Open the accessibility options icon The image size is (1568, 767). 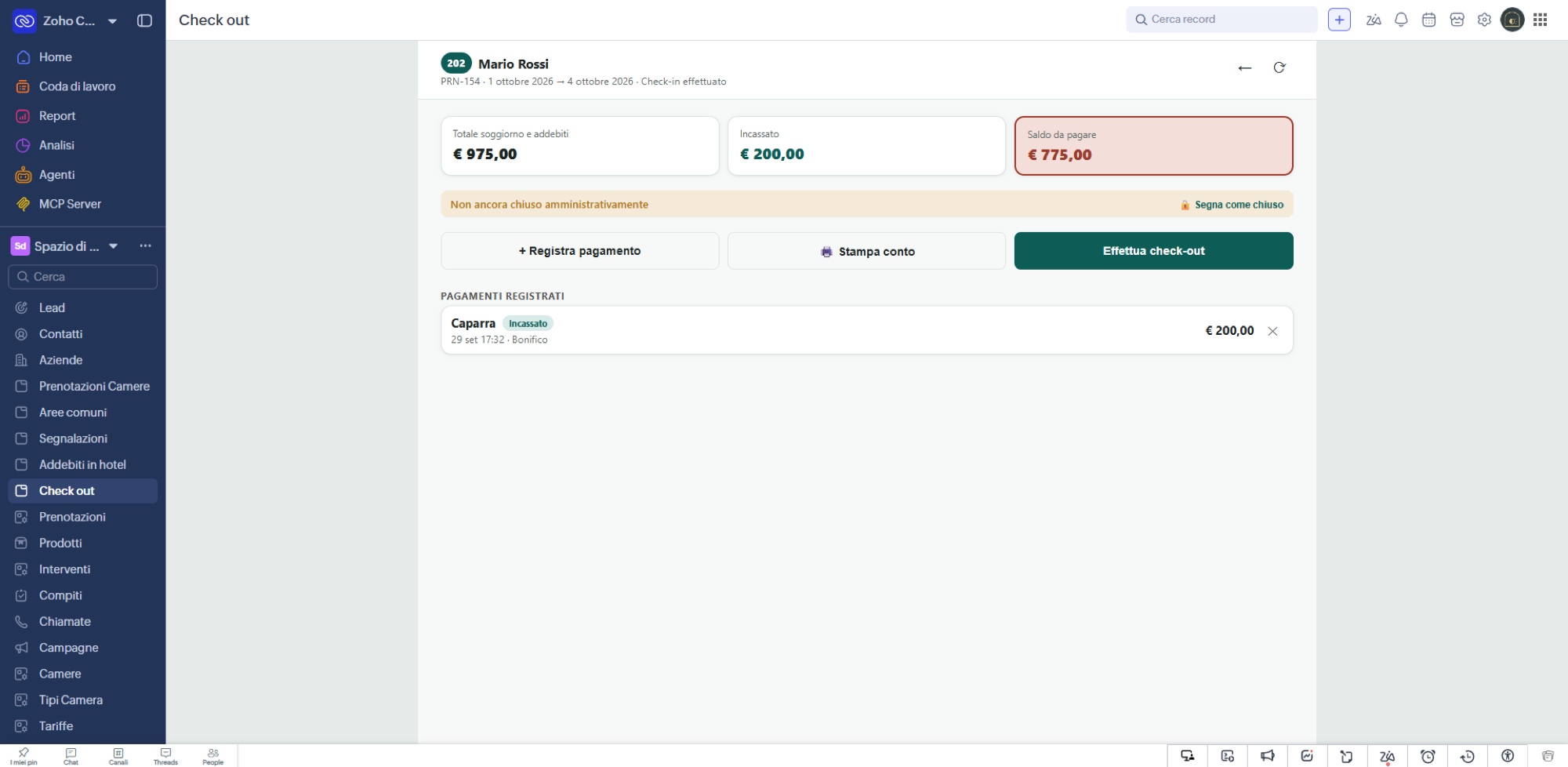tap(1508, 756)
